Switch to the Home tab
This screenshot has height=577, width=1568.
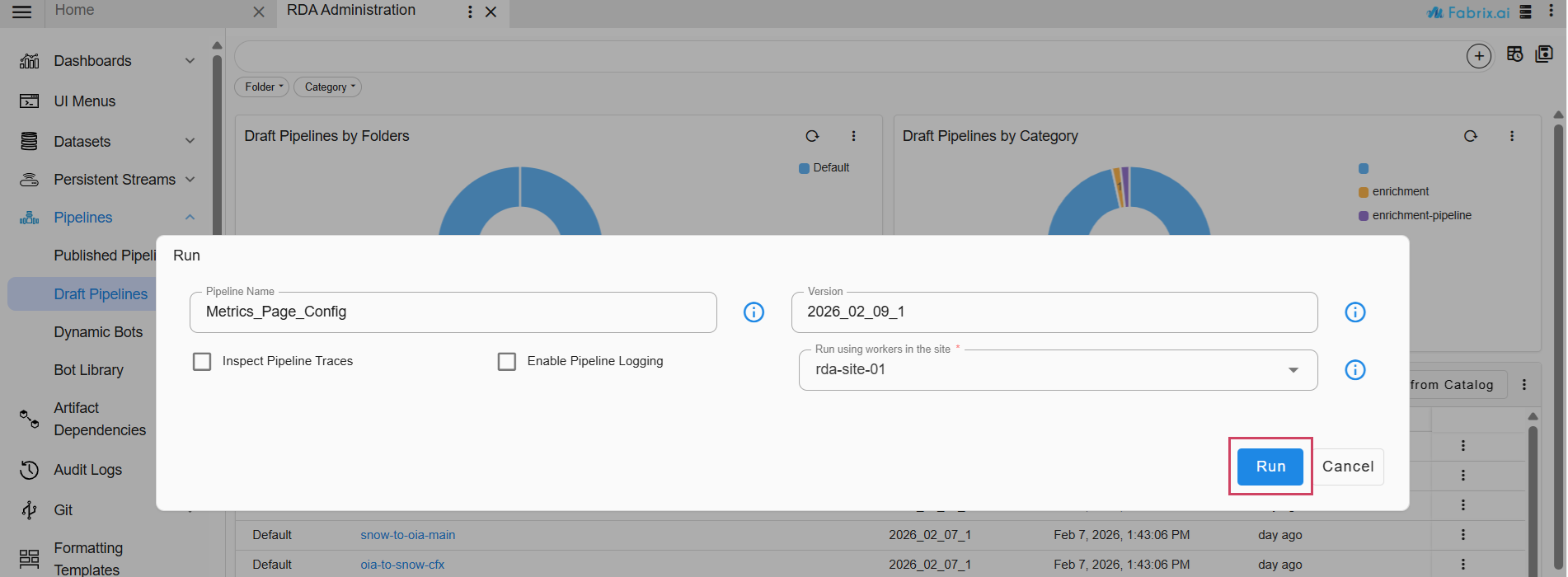pos(74,11)
